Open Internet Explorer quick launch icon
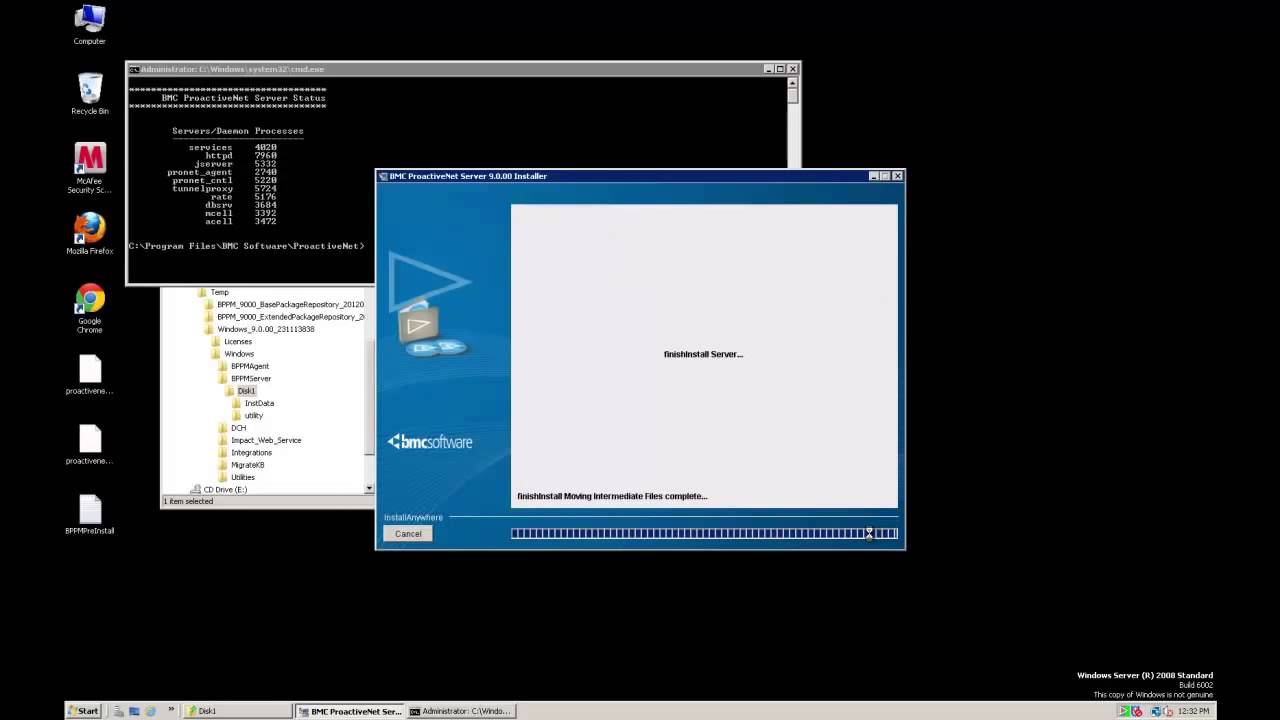This screenshot has height=720, width=1280. 150,711
